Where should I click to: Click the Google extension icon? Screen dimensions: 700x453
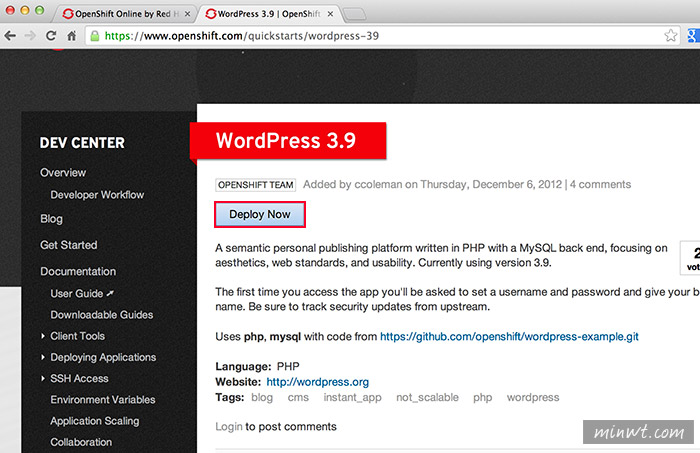pyautogui.click(x=693, y=36)
